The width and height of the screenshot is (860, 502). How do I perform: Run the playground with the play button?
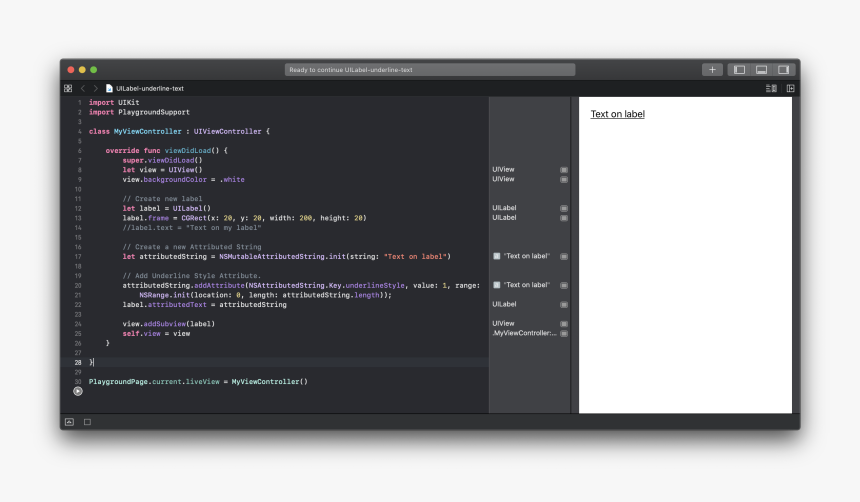[x=78, y=391]
